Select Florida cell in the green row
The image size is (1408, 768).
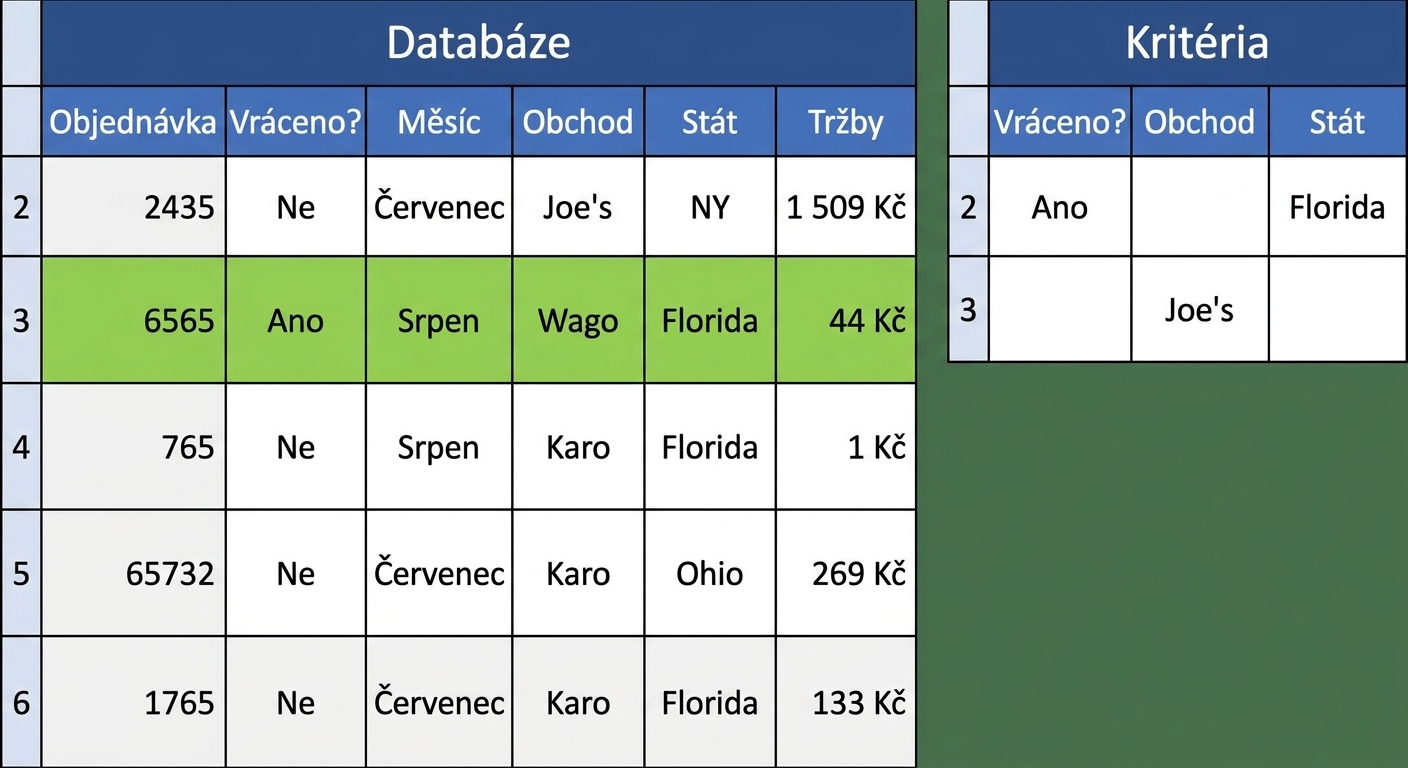710,320
